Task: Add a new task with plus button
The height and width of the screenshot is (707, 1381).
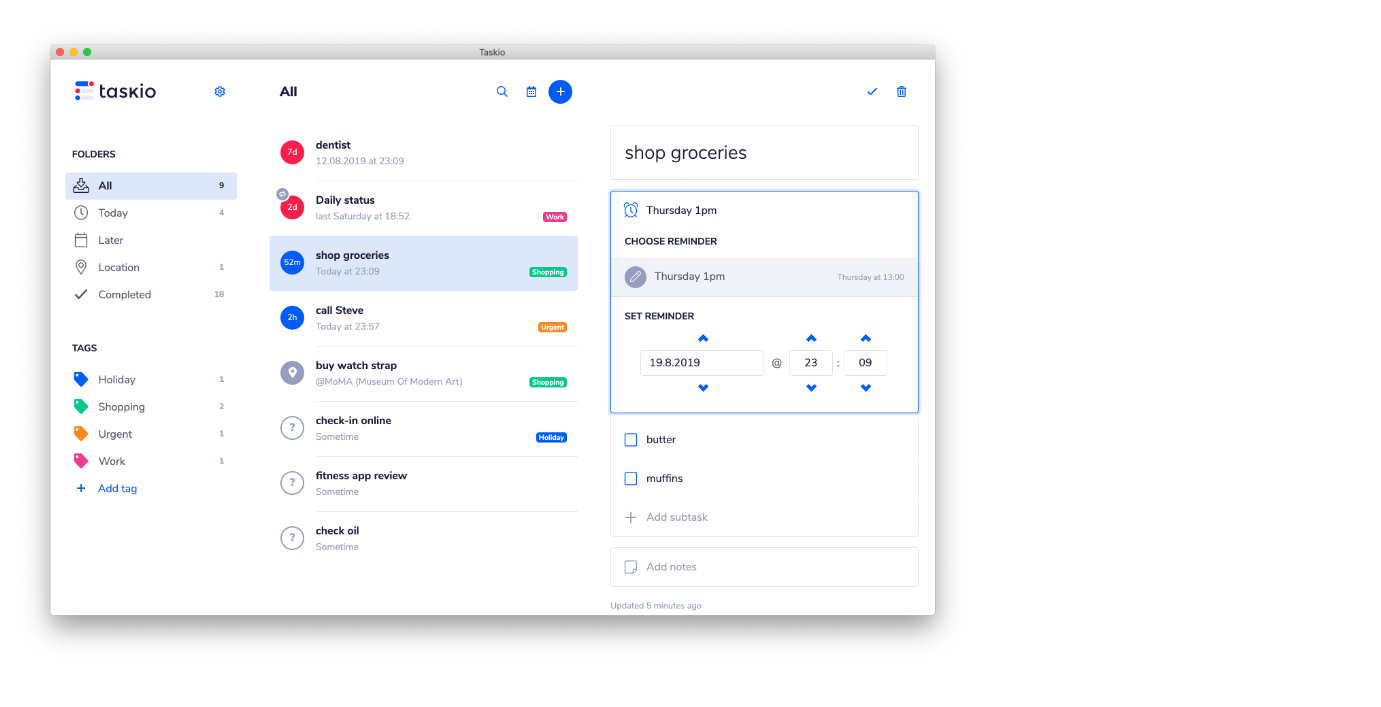Action: (x=560, y=91)
